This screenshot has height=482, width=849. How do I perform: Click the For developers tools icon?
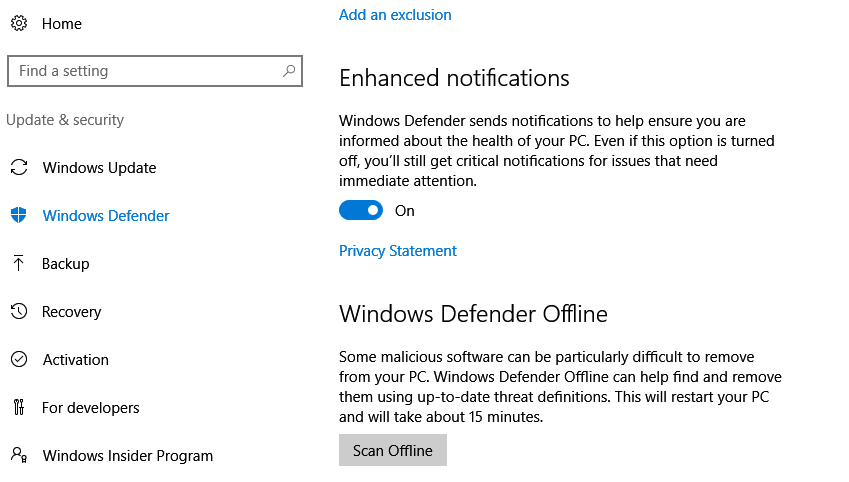click(19, 407)
